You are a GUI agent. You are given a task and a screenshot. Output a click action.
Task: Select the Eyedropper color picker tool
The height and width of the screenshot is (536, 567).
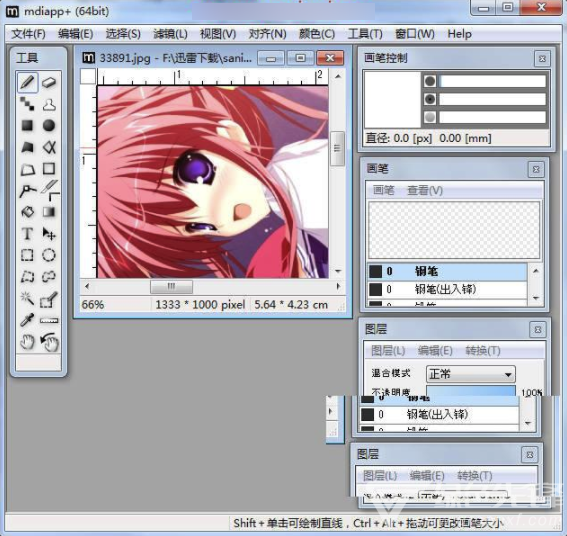(x=27, y=320)
